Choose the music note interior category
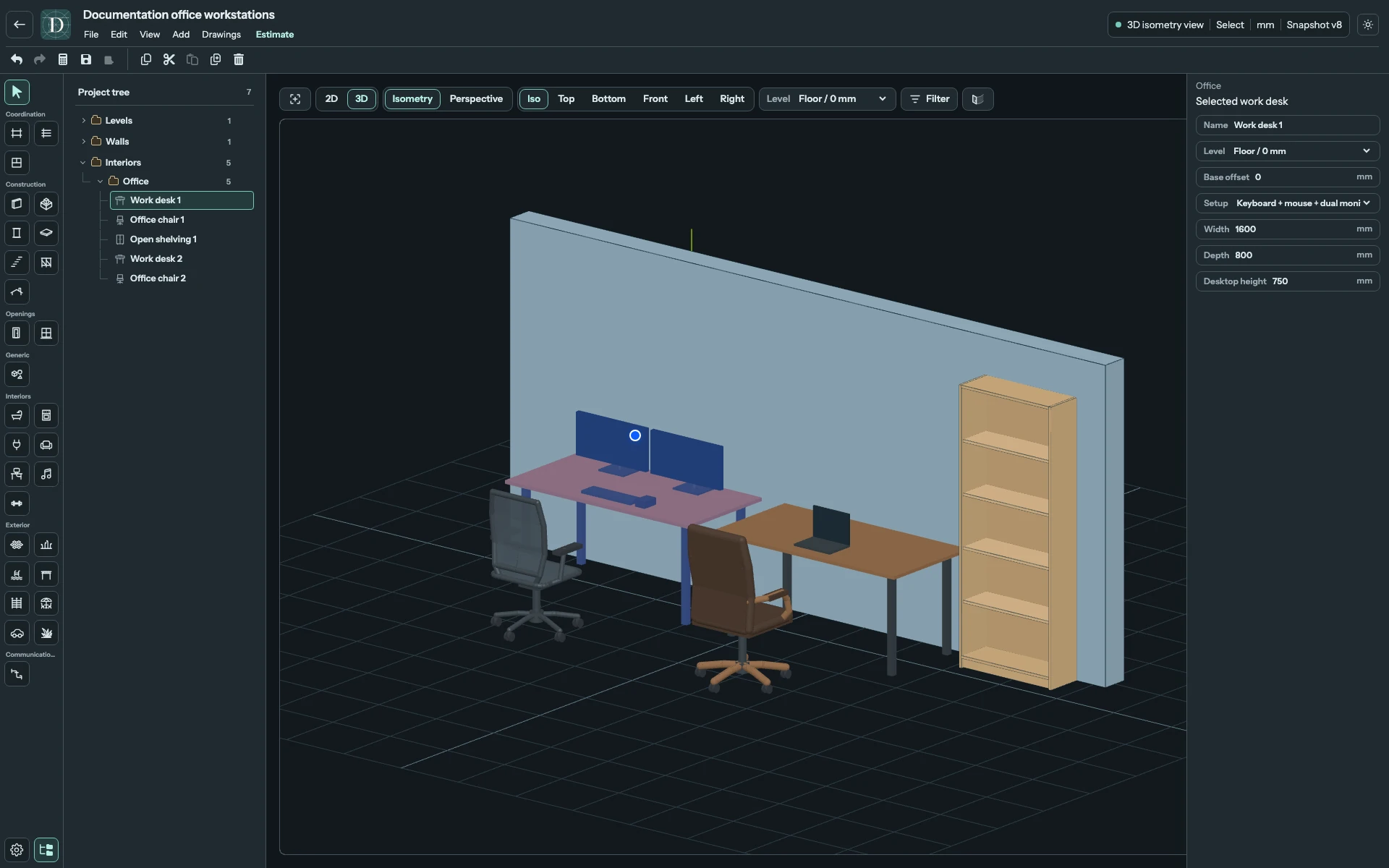1389x868 pixels. pos(46,475)
